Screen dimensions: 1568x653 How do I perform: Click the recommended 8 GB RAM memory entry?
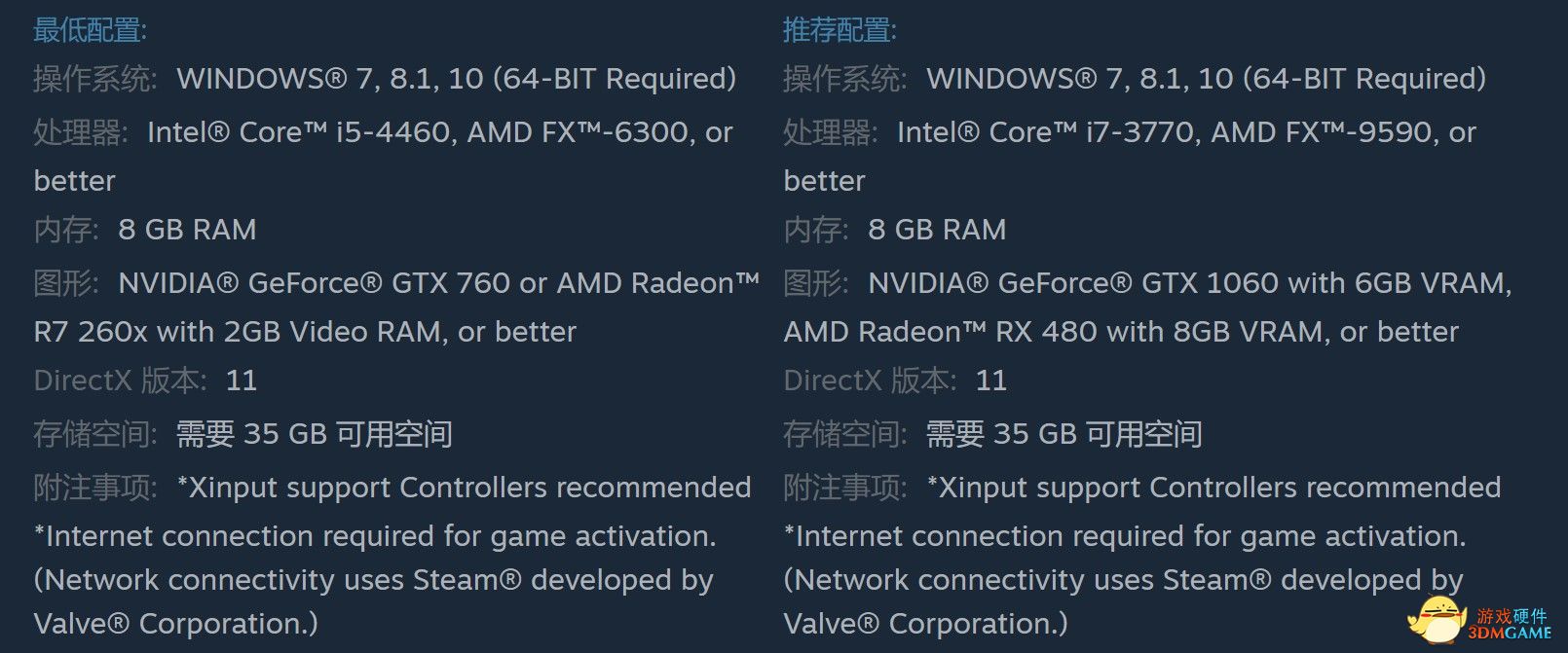tap(895, 230)
